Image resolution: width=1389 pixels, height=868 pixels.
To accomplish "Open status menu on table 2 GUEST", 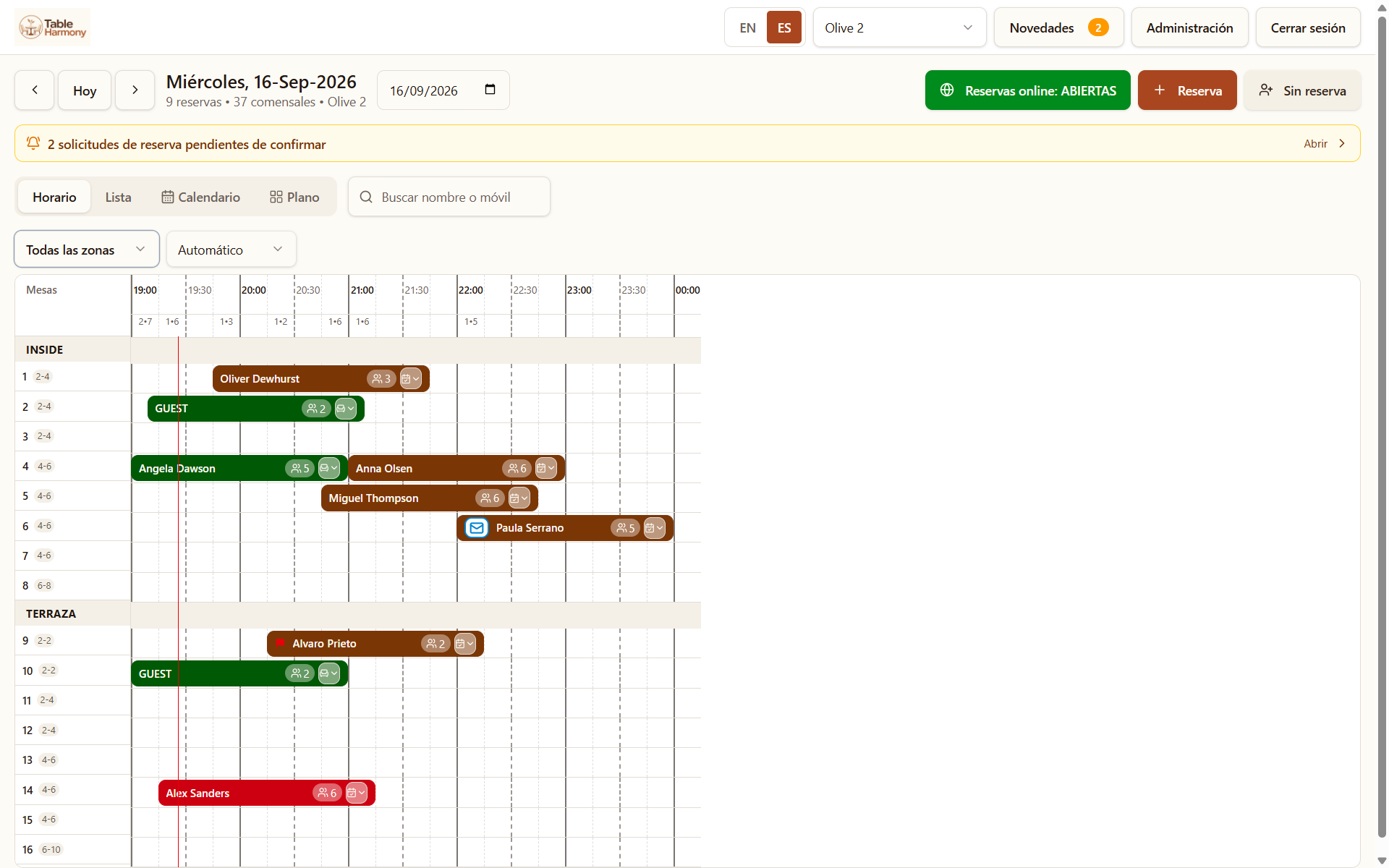I will 345,409.
